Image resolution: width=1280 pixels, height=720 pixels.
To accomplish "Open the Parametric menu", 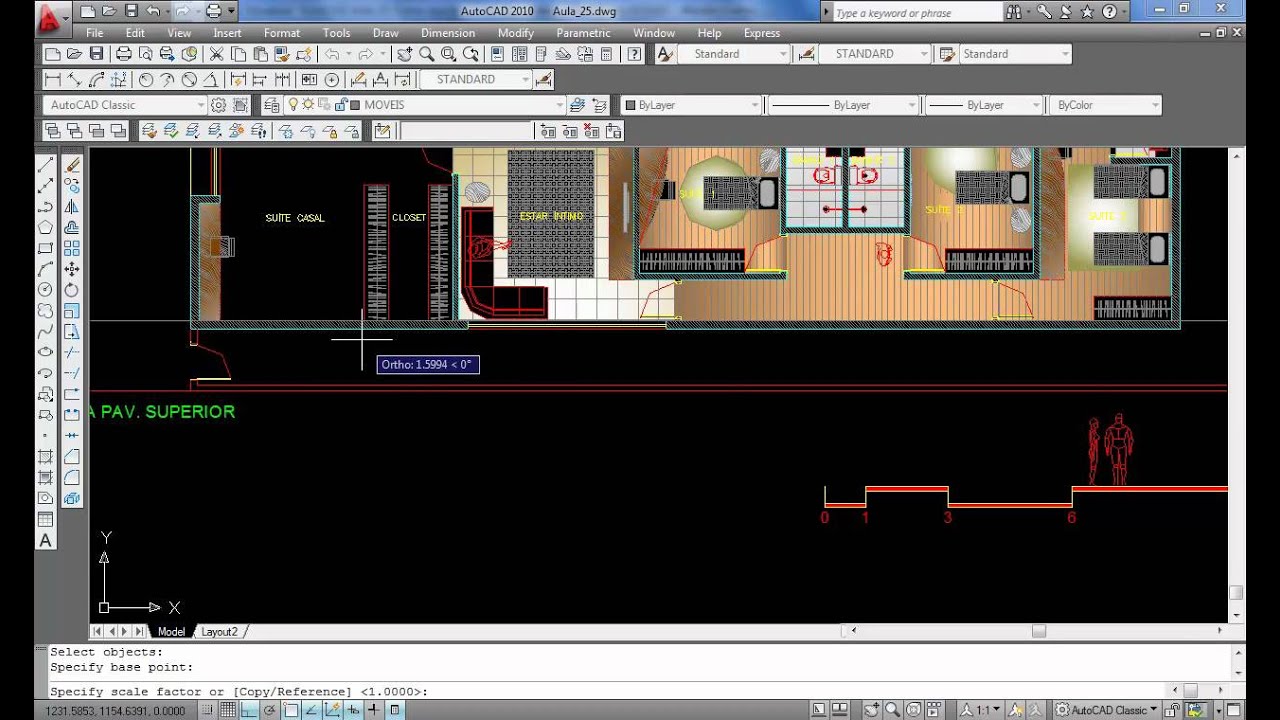I will (x=583, y=33).
